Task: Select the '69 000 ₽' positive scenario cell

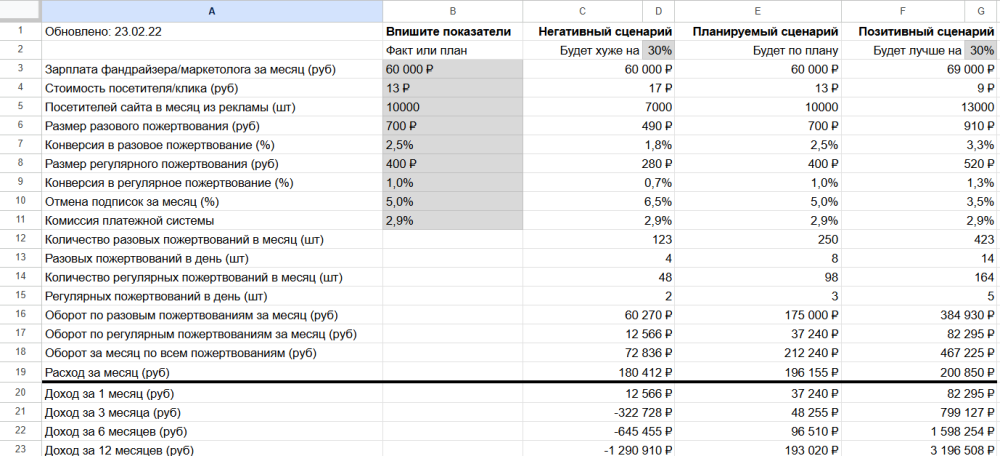Action: pos(920,70)
